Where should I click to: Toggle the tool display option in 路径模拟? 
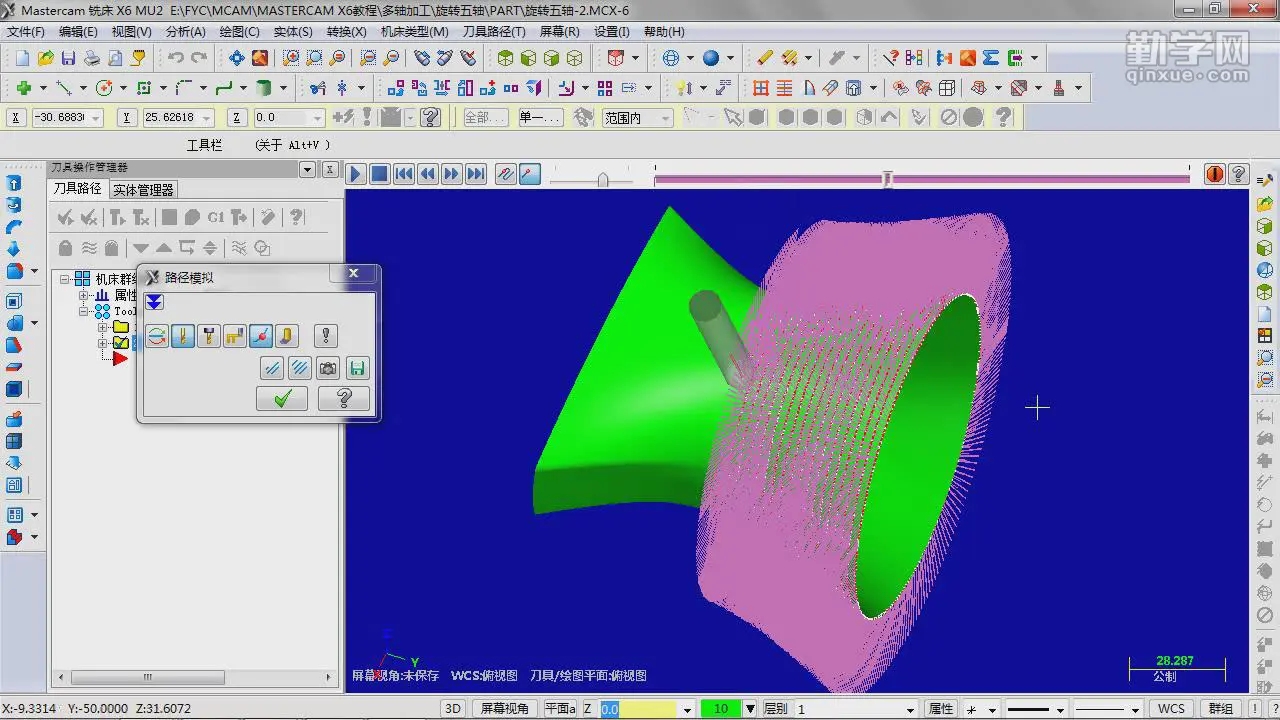183,336
